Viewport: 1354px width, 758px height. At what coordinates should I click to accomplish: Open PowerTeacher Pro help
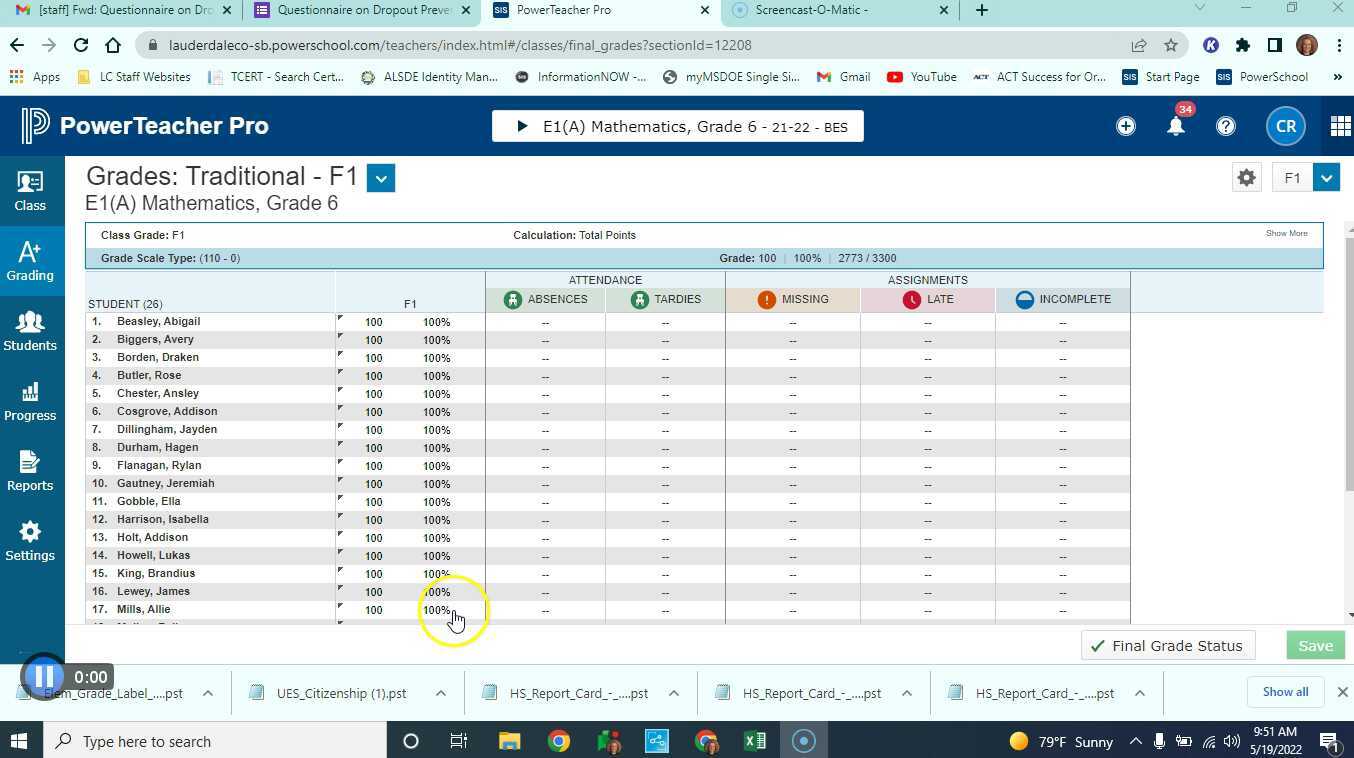1226,126
